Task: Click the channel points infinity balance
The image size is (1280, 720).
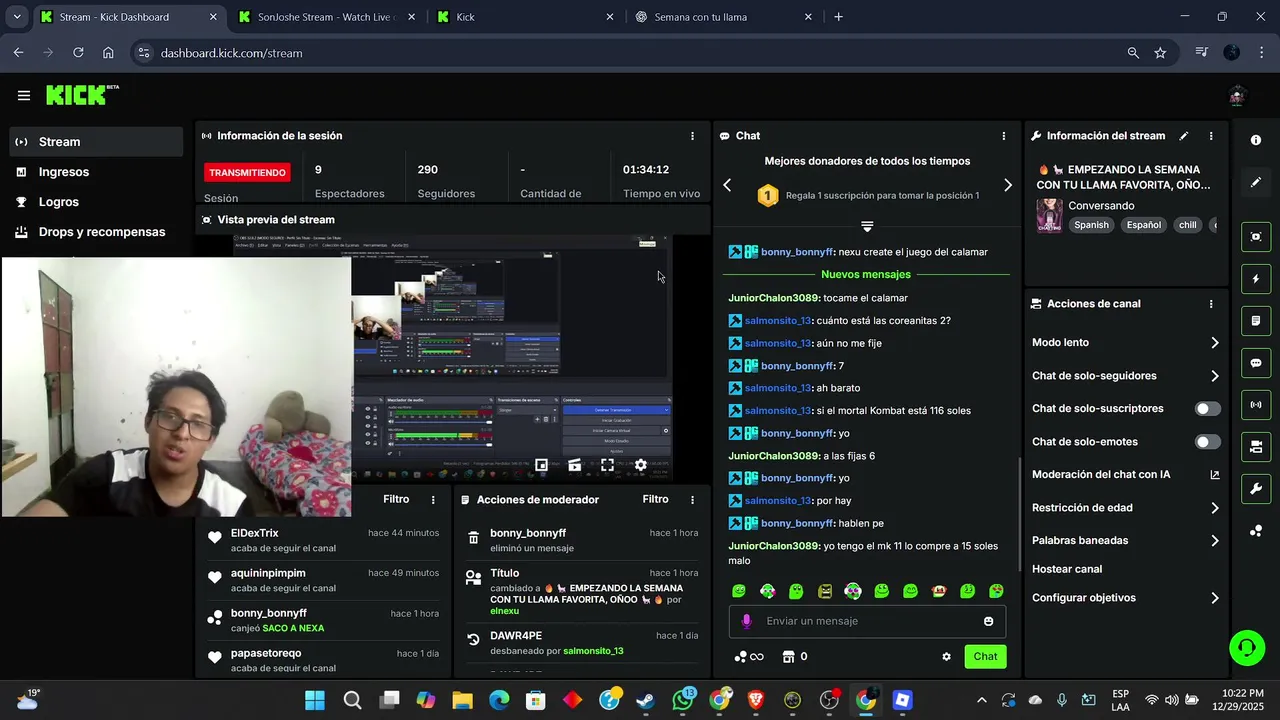Action: [x=749, y=657]
